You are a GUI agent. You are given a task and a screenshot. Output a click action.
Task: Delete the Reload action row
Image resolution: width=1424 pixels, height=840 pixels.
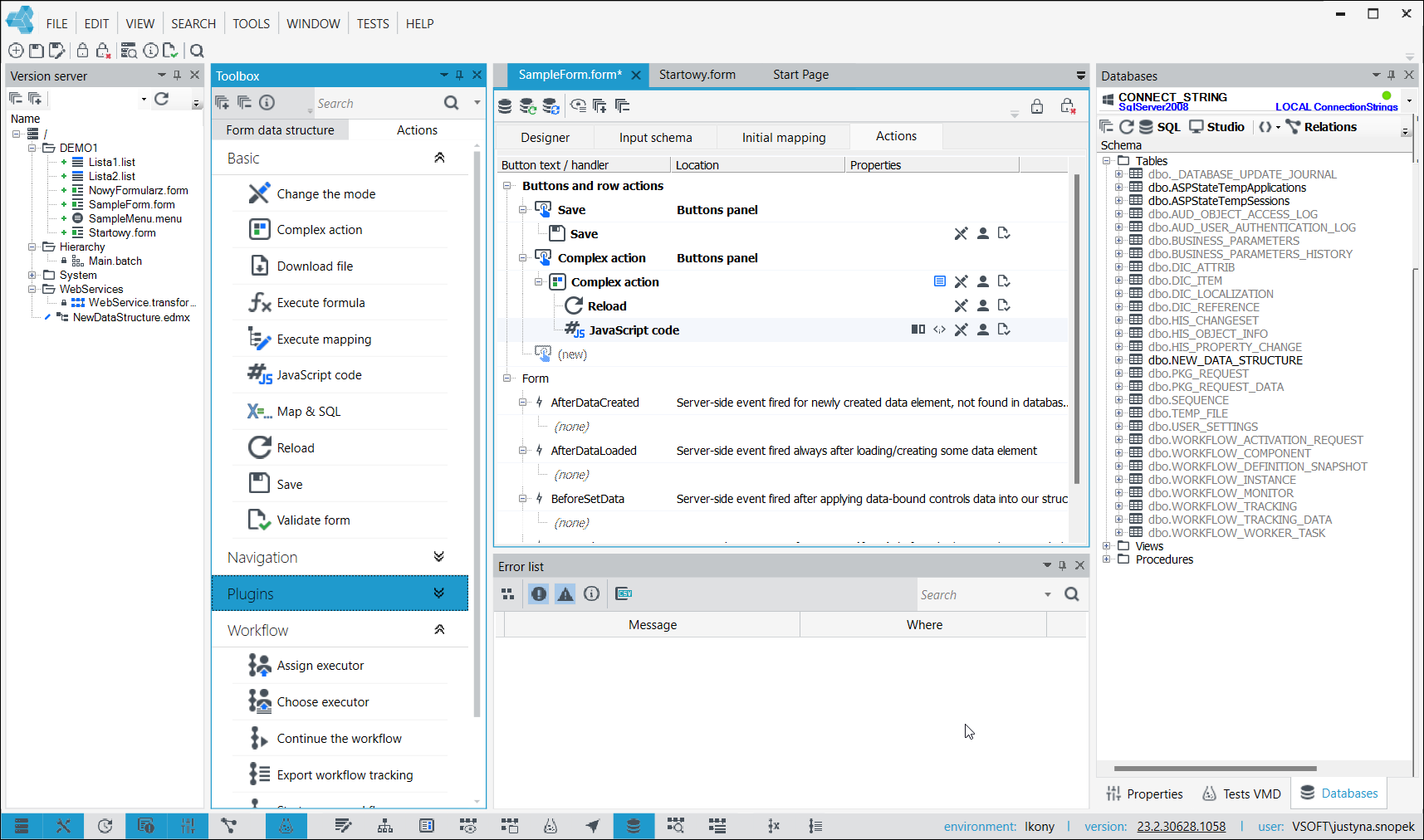[961, 306]
